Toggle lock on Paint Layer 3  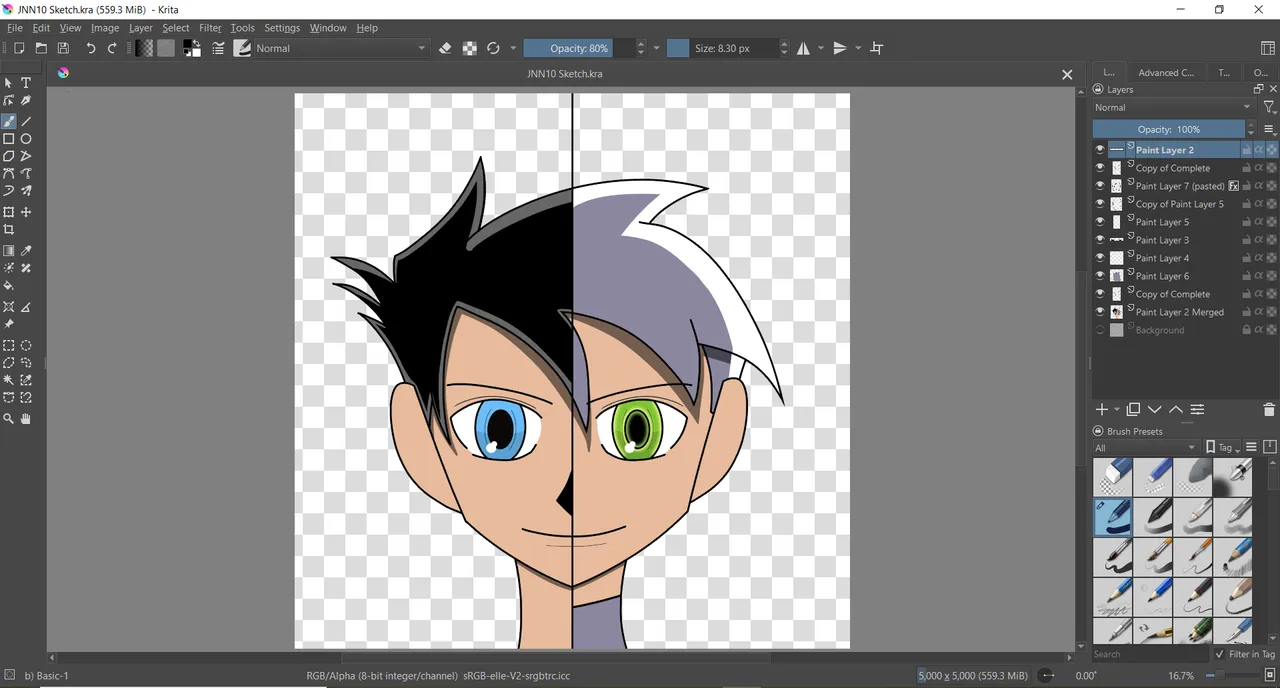click(x=1247, y=240)
